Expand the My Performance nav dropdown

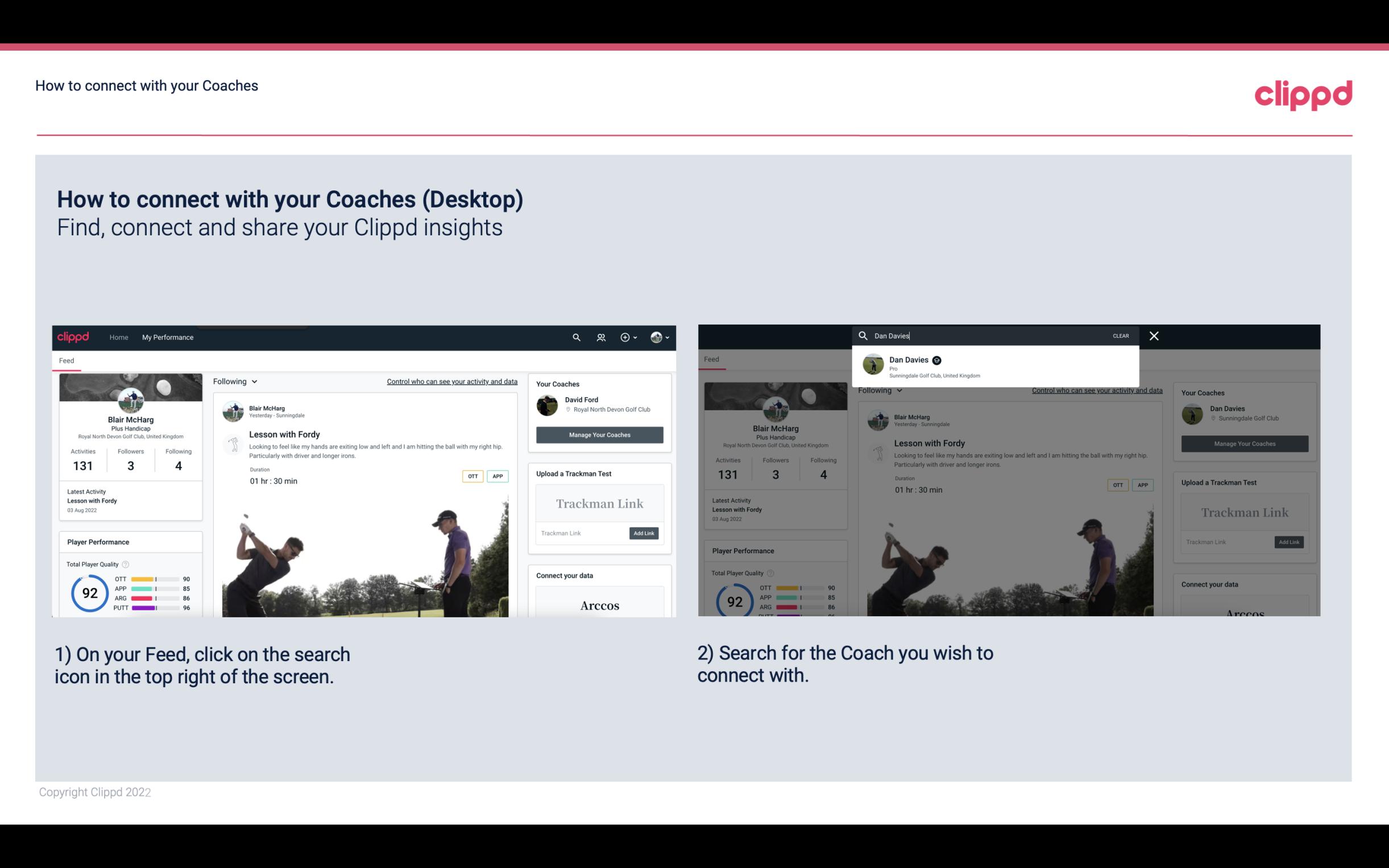point(168,337)
